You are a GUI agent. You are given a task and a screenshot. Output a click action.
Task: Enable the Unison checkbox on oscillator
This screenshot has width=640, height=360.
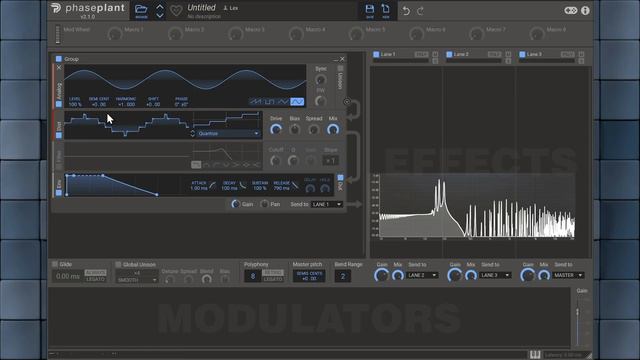[340, 69]
